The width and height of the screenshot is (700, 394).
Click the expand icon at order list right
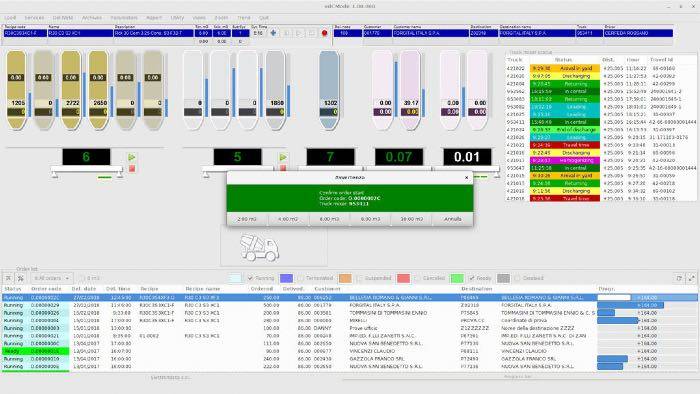pyautogui.click(x=692, y=278)
